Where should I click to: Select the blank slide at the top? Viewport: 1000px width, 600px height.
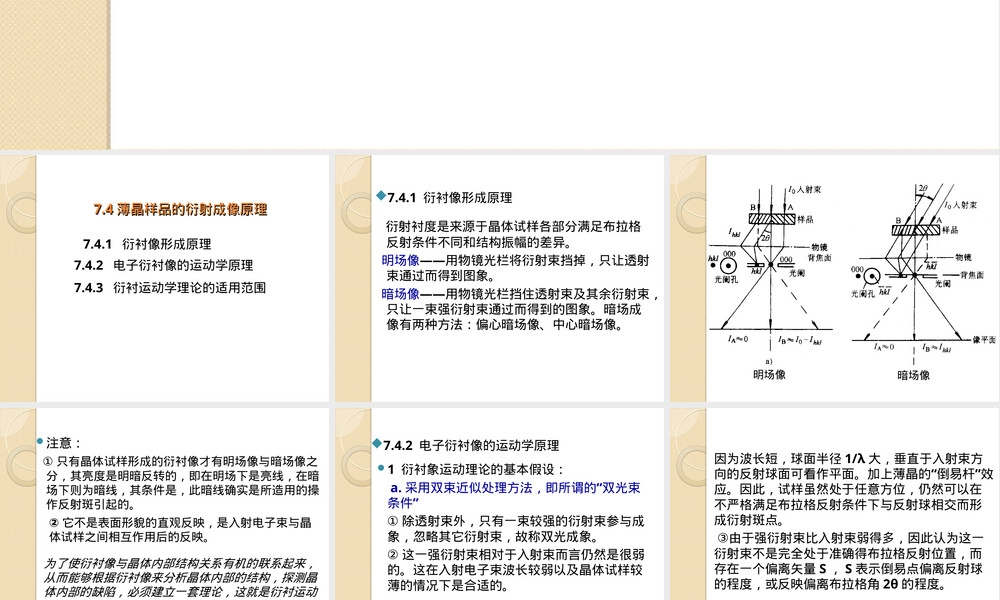500,75
